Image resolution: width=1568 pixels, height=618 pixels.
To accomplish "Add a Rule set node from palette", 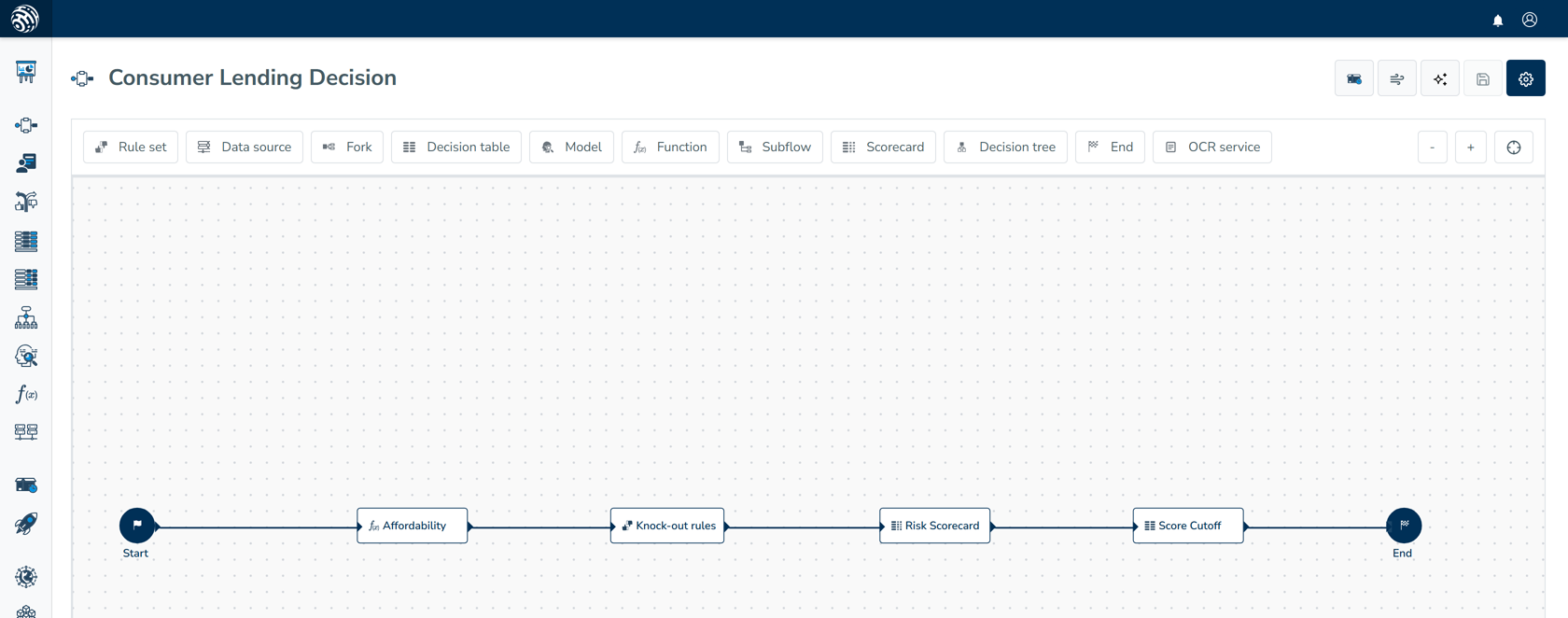I will (131, 147).
